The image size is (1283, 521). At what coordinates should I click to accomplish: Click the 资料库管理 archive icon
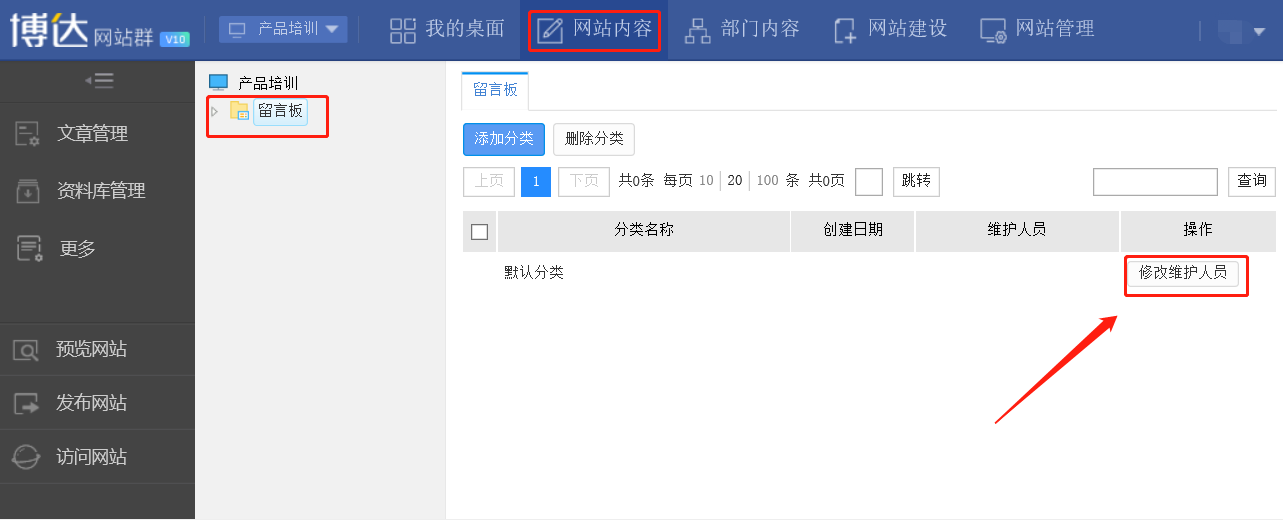[27, 190]
